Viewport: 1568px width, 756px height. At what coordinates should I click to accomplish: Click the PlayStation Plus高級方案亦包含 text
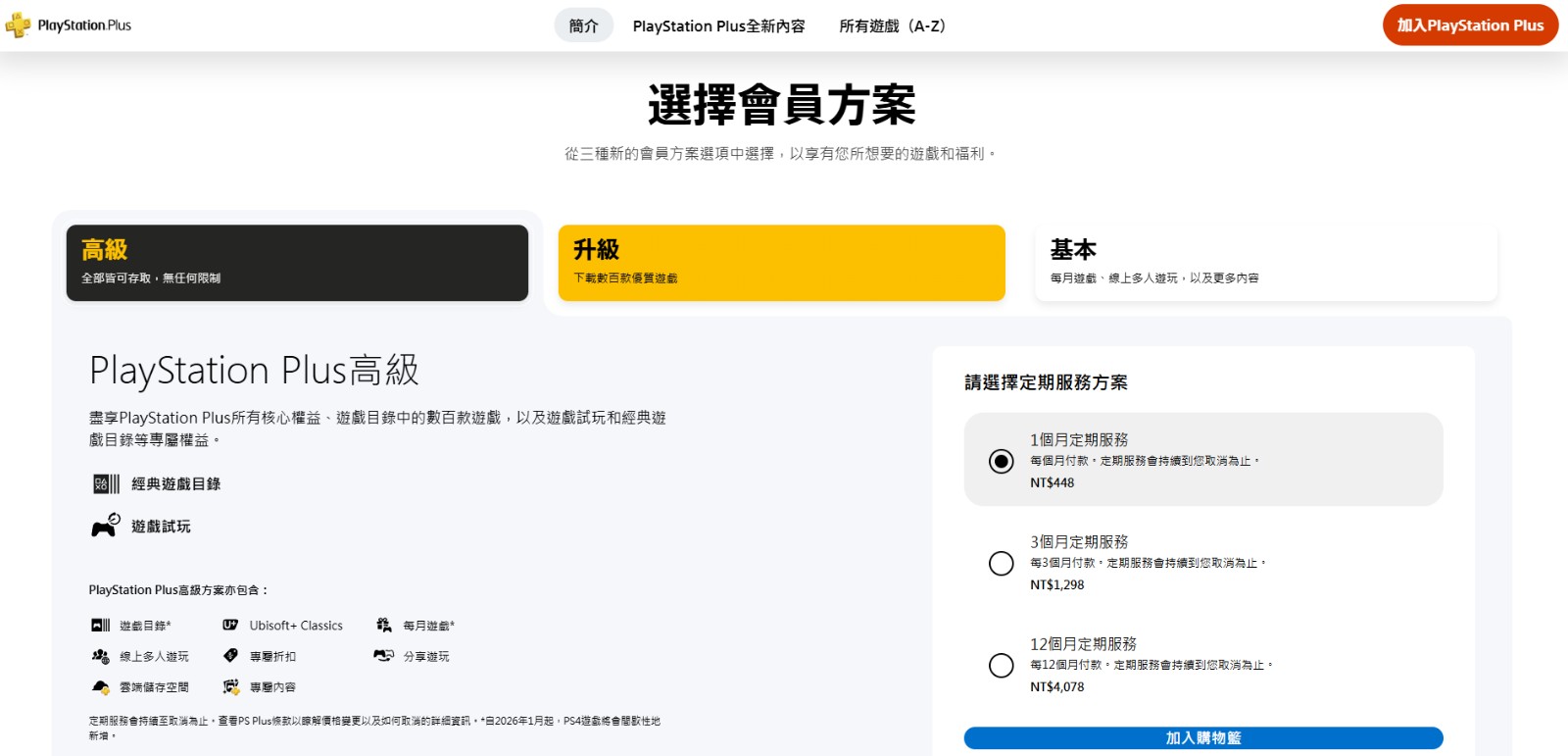tap(178, 590)
